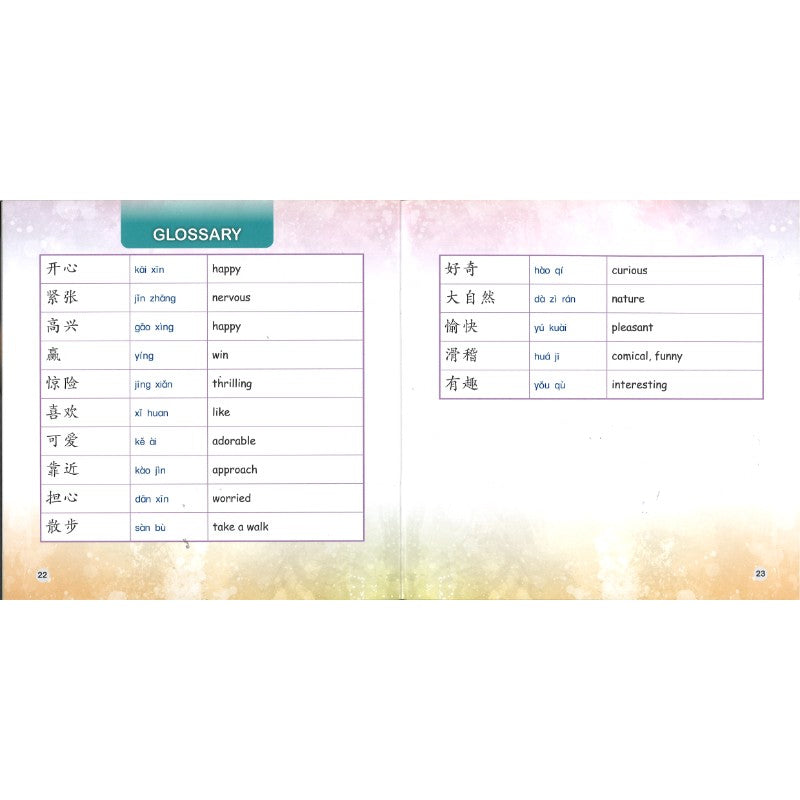Click the Chinese word 开心

point(62,269)
